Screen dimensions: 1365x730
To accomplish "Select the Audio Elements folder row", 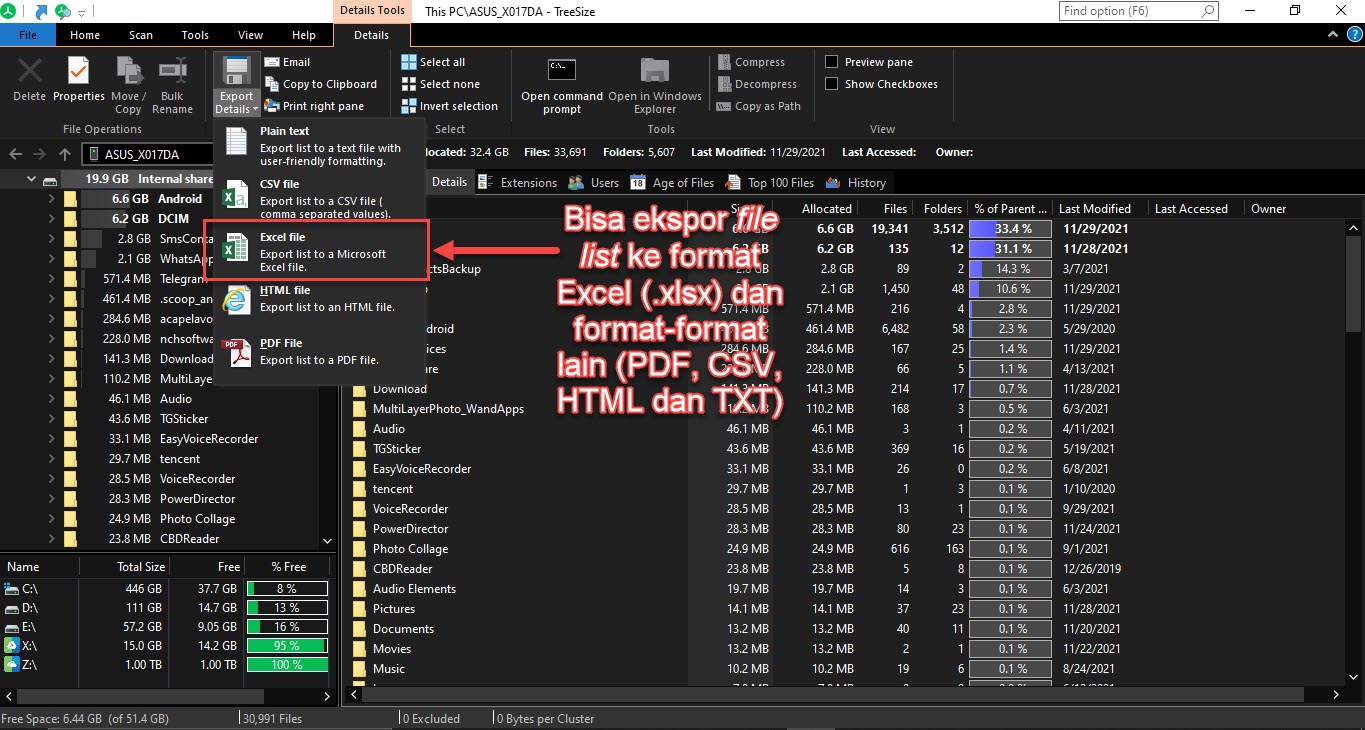I will [845, 589].
